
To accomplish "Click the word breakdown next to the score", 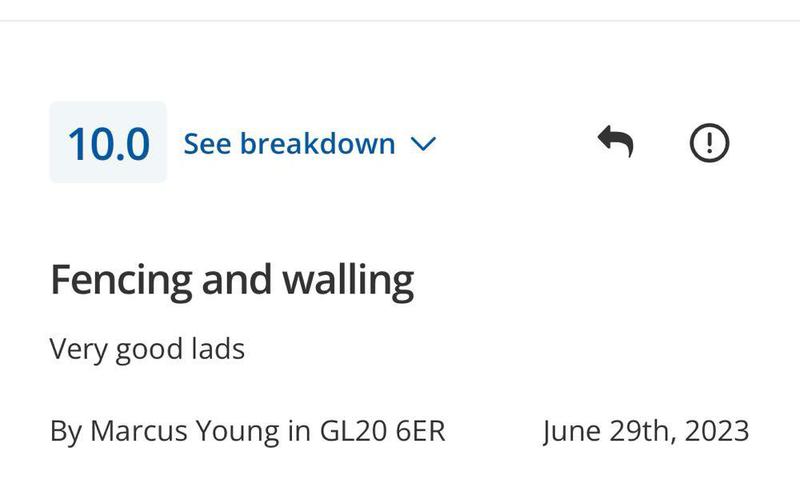I will click(x=318, y=143).
